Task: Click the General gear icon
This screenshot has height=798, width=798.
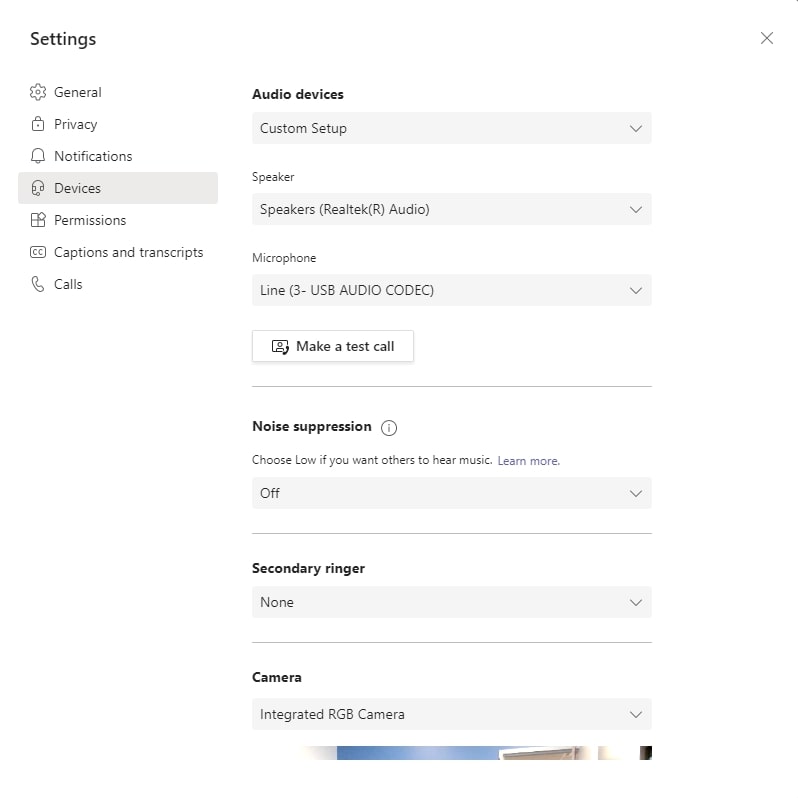Action: [38, 92]
